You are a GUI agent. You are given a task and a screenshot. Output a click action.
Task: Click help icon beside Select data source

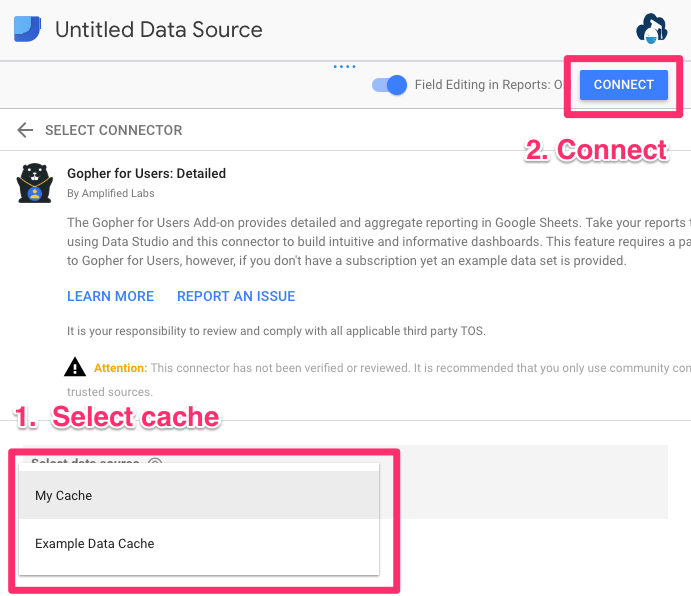(155, 462)
